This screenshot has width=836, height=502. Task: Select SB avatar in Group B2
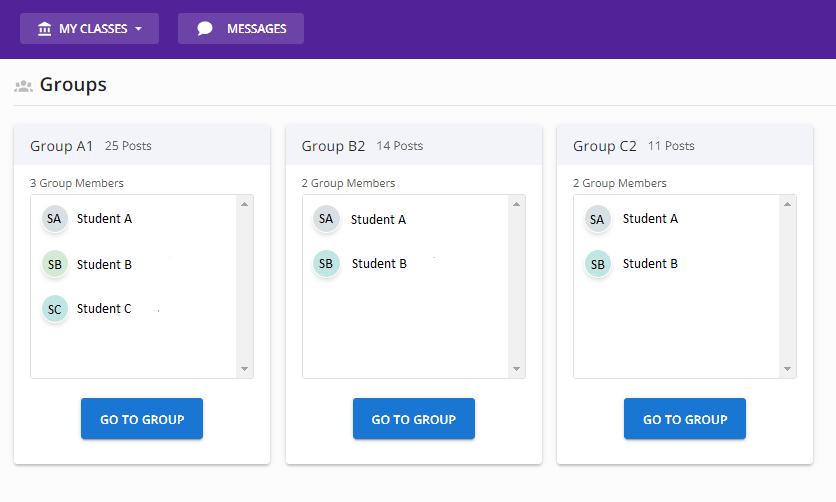[326, 264]
